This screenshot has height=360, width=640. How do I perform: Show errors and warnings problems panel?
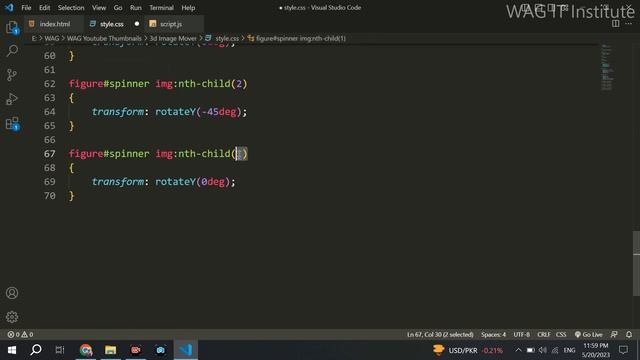click(20, 334)
